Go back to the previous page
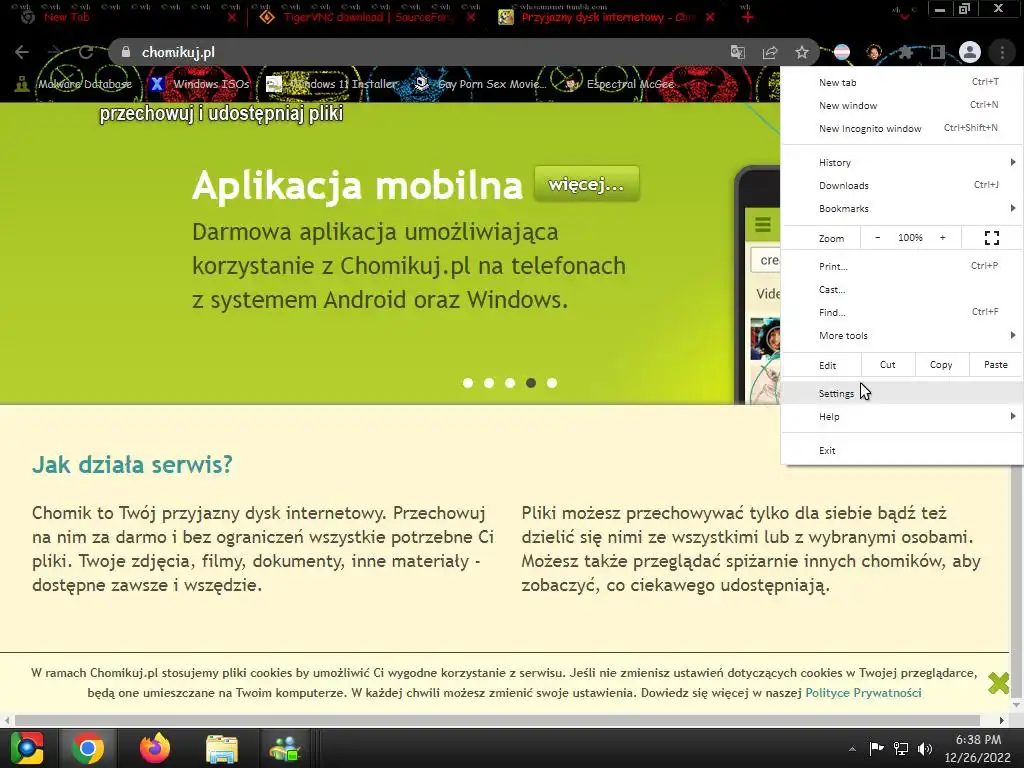Screen dimensions: 1024x768 coord(22,52)
